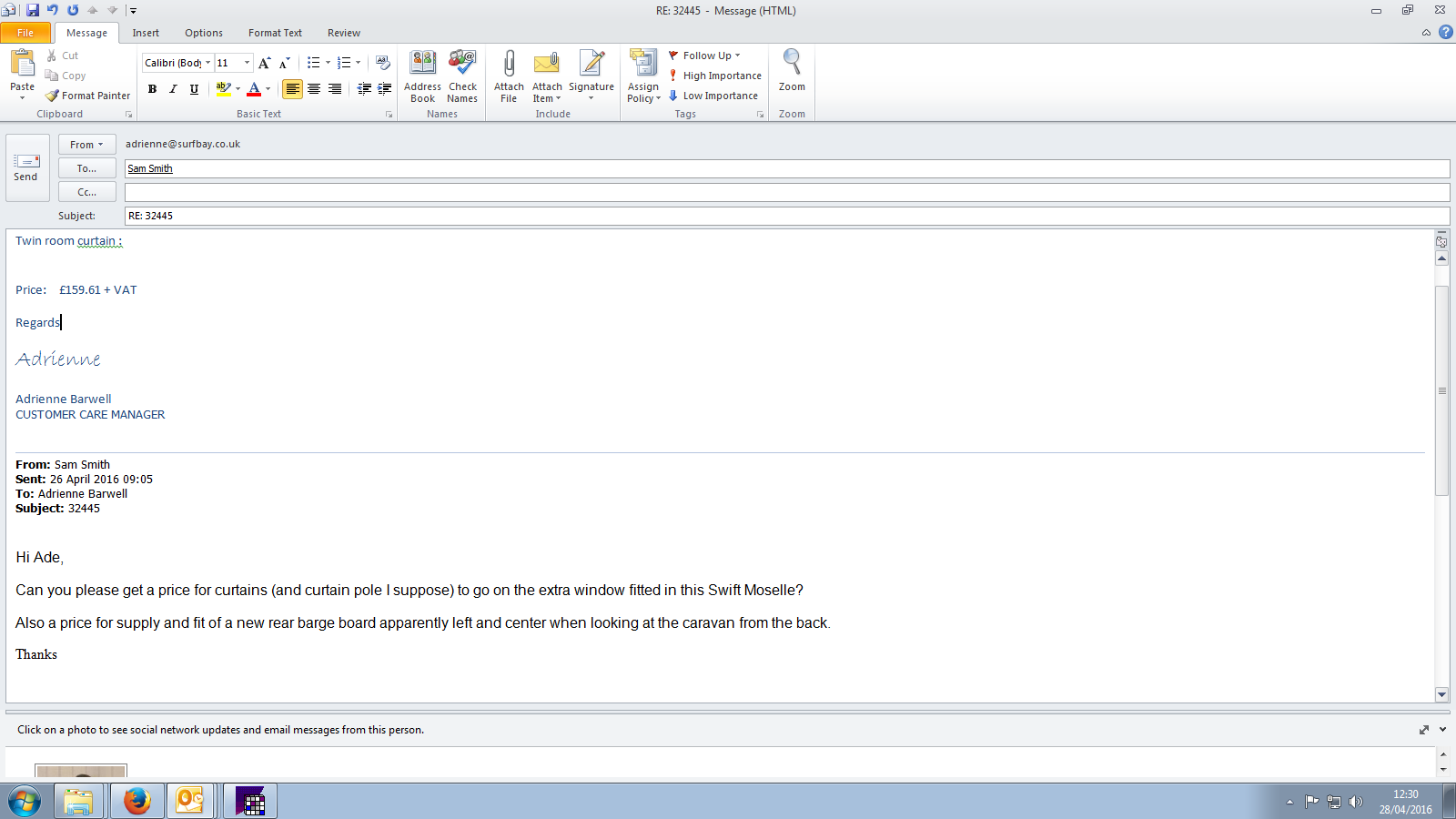1456x819 pixels.
Task: Mark message as High Importance
Action: (715, 76)
